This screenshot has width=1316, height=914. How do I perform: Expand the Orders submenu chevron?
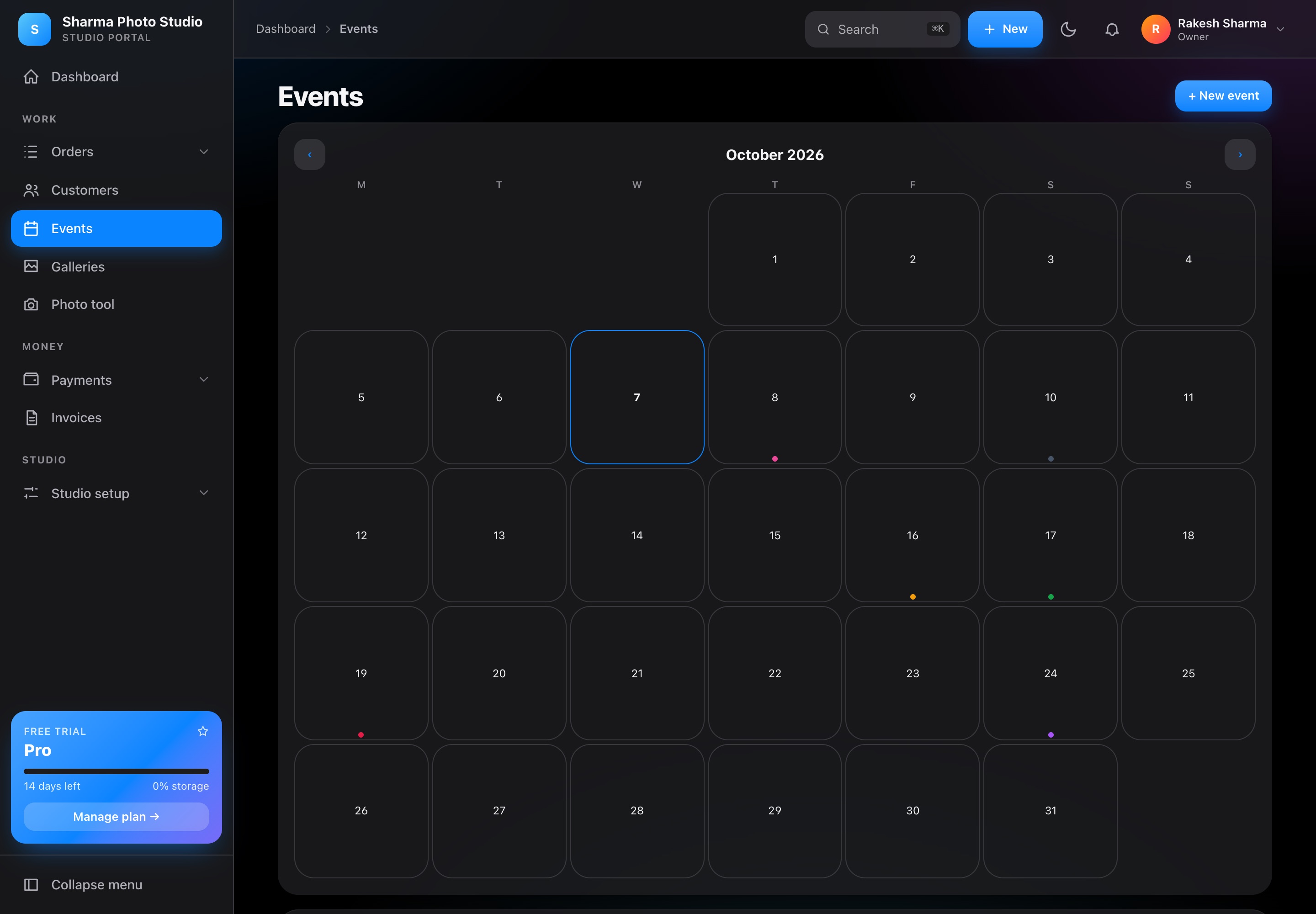tap(203, 152)
